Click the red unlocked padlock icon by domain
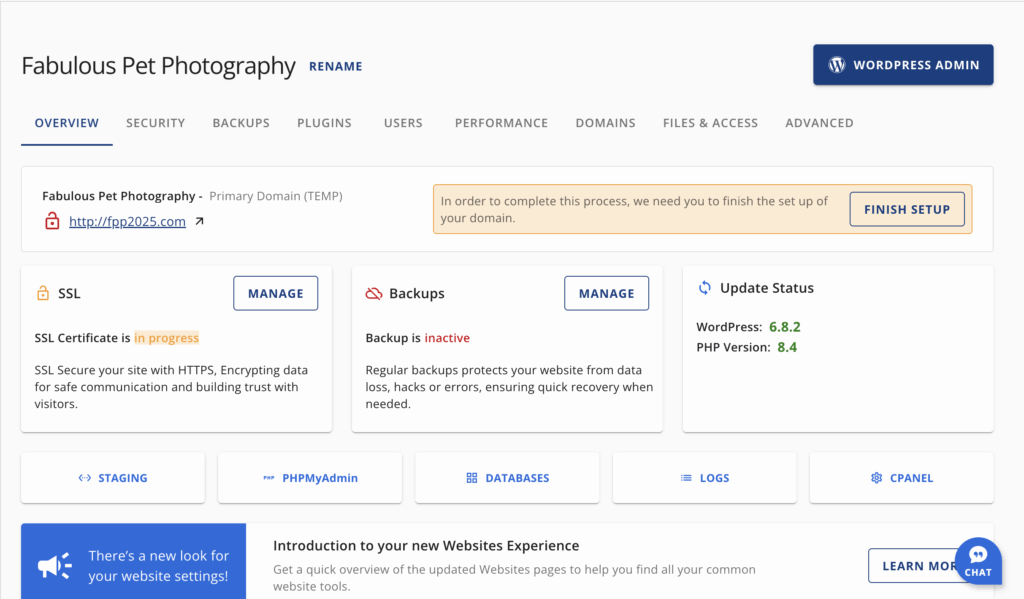The width and height of the screenshot is (1024, 599). 52,221
